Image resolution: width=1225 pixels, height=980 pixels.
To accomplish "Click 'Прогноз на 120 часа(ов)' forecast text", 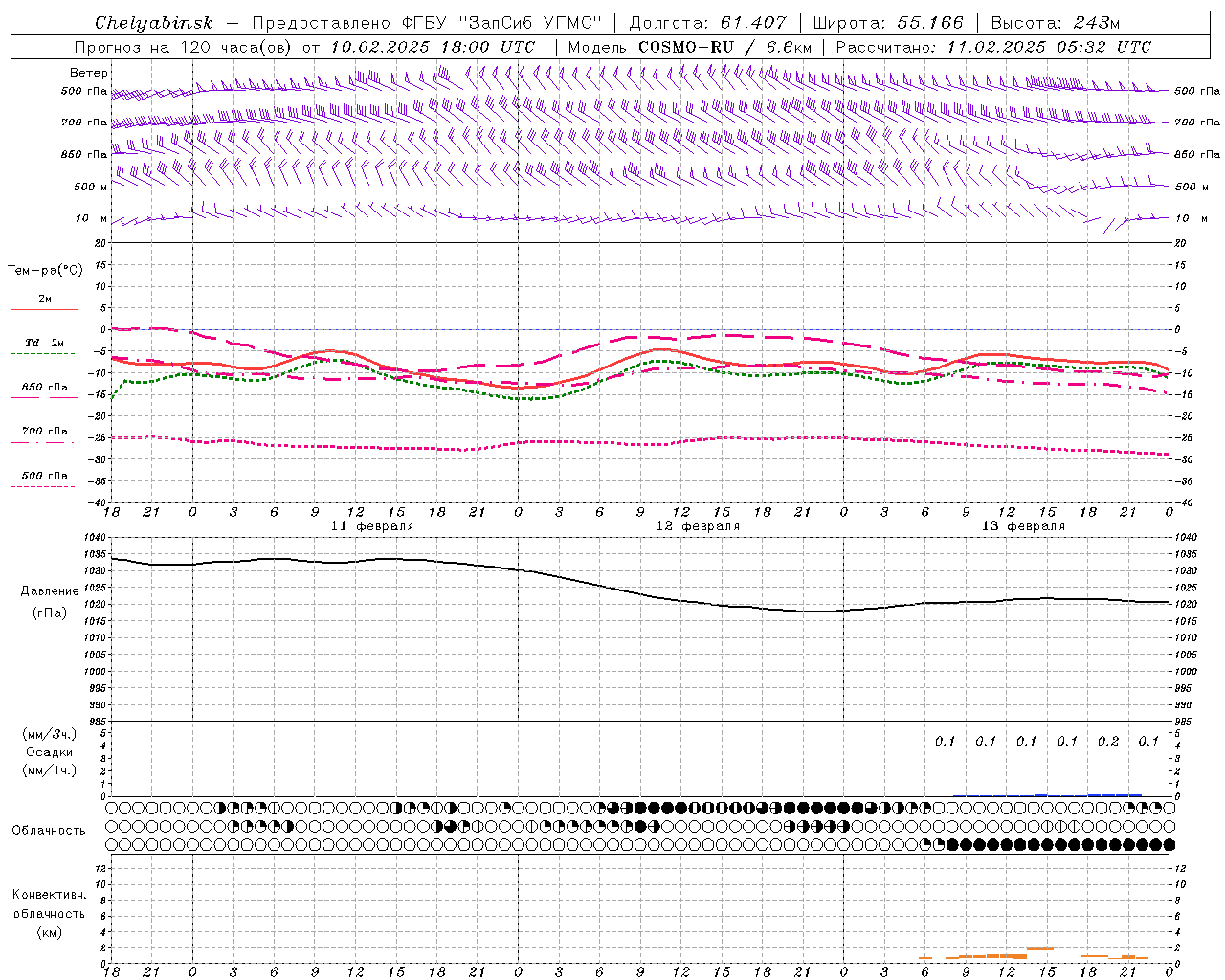I will click(x=185, y=47).
